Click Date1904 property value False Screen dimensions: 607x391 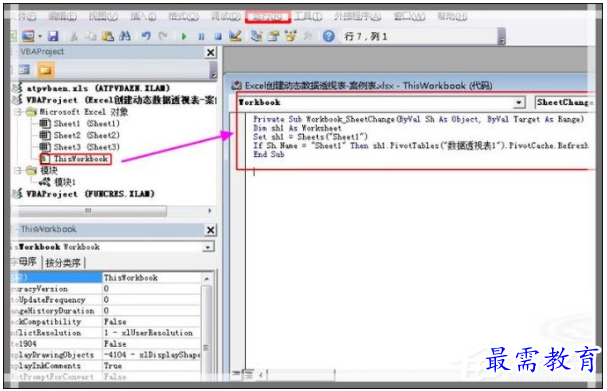[x=151, y=344]
